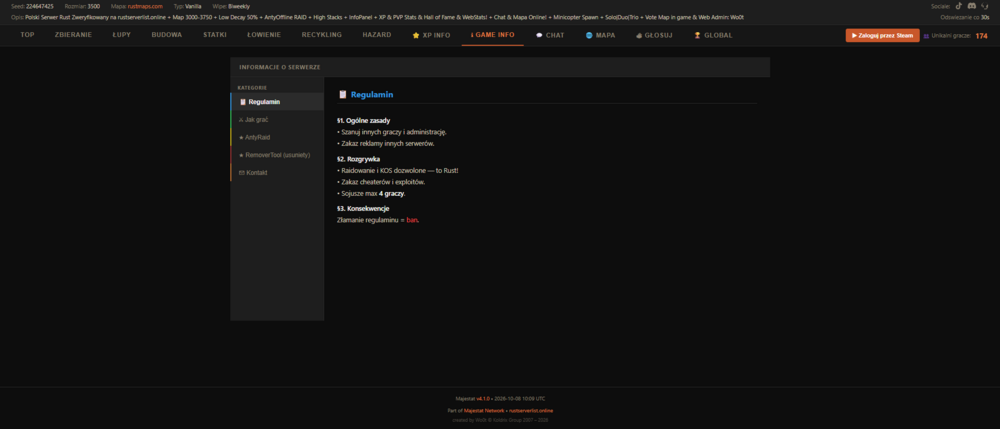
Task: Click the §3. Konsekwencje heading
Action: [x=363, y=208]
